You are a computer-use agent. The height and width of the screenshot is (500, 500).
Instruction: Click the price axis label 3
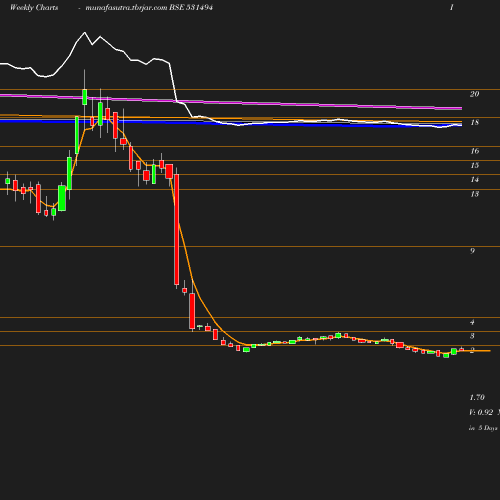[472, 336]
